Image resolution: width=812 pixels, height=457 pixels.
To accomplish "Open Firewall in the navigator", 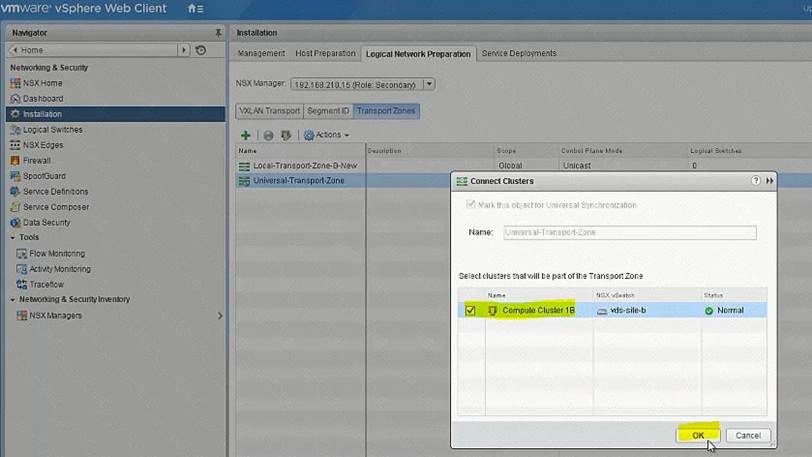I will tap(37, 160).
